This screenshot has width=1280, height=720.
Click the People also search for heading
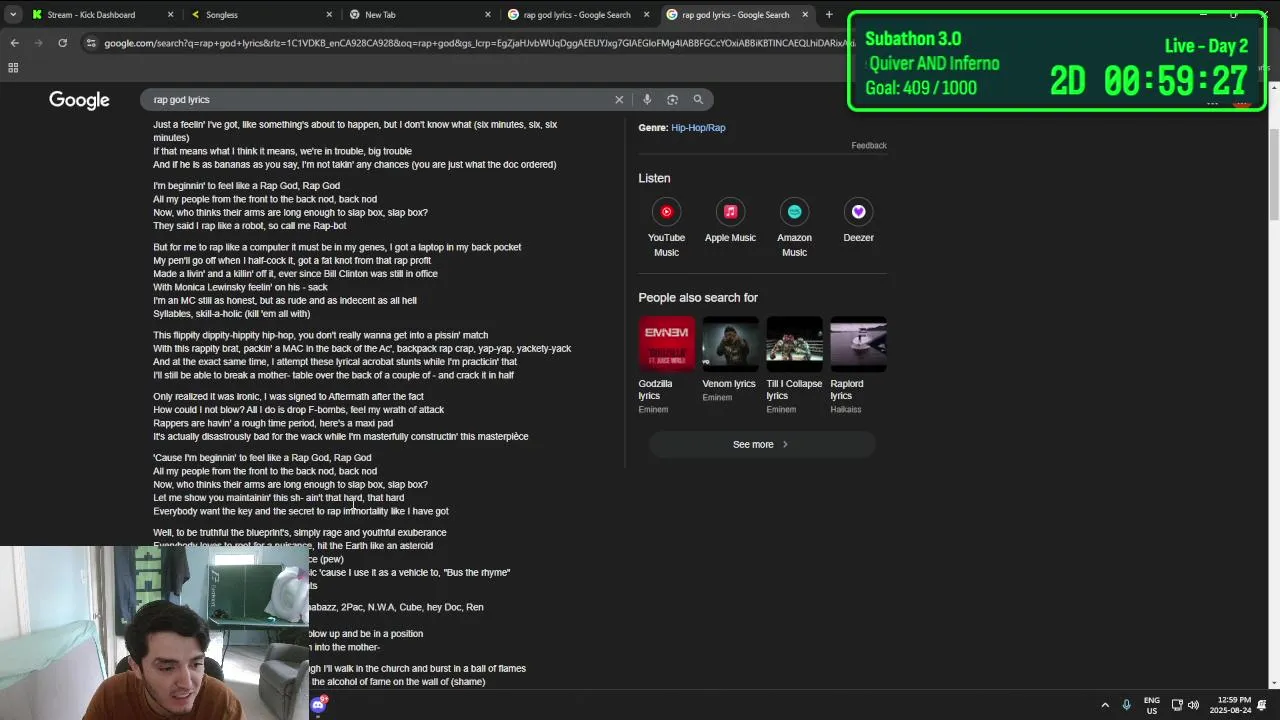click(698, 298)
